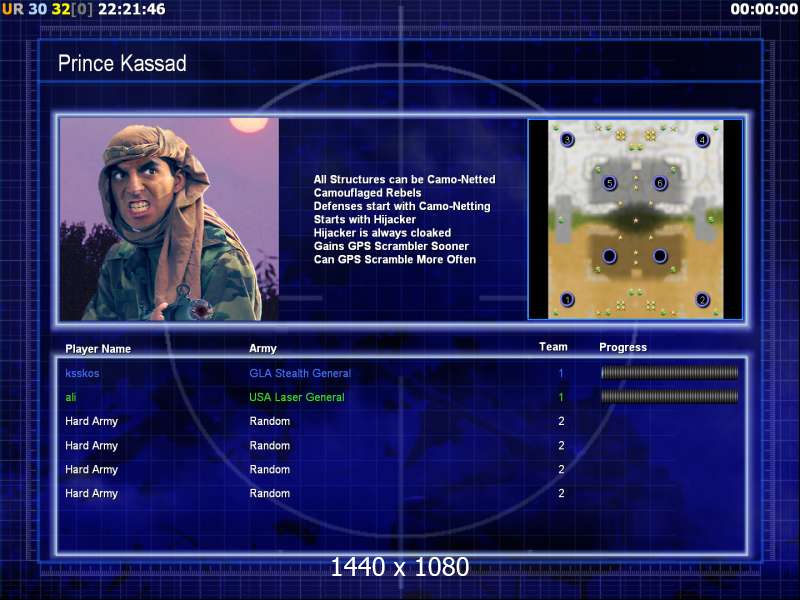The image size is (800, 600).
Task: Click the UR indicator at top left
Action: 13,9
